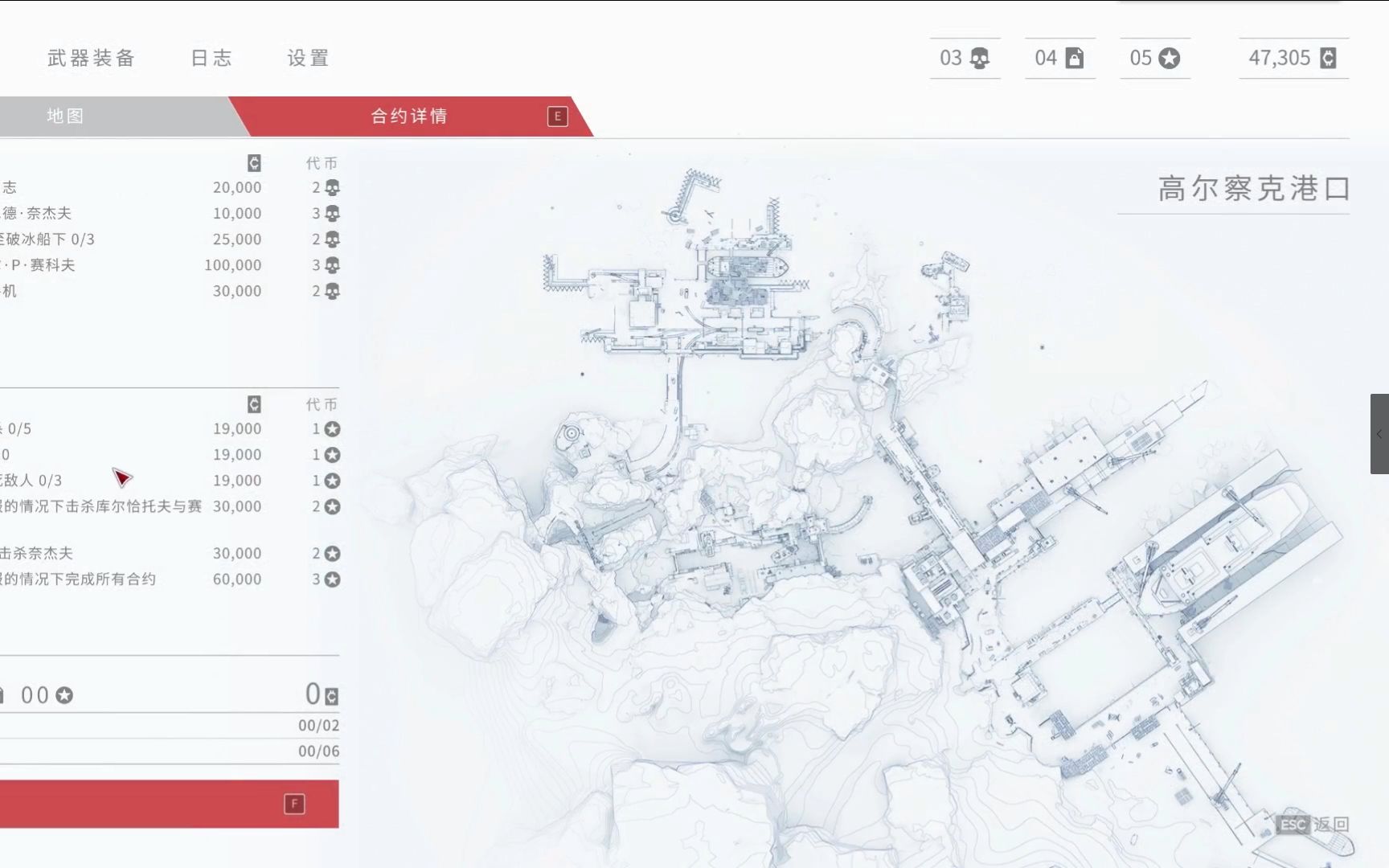Viewport: 1389px width, 868px height.
Task: Select the 击杀奈杰夫 challenge row
Action: (x=169, y=553)
